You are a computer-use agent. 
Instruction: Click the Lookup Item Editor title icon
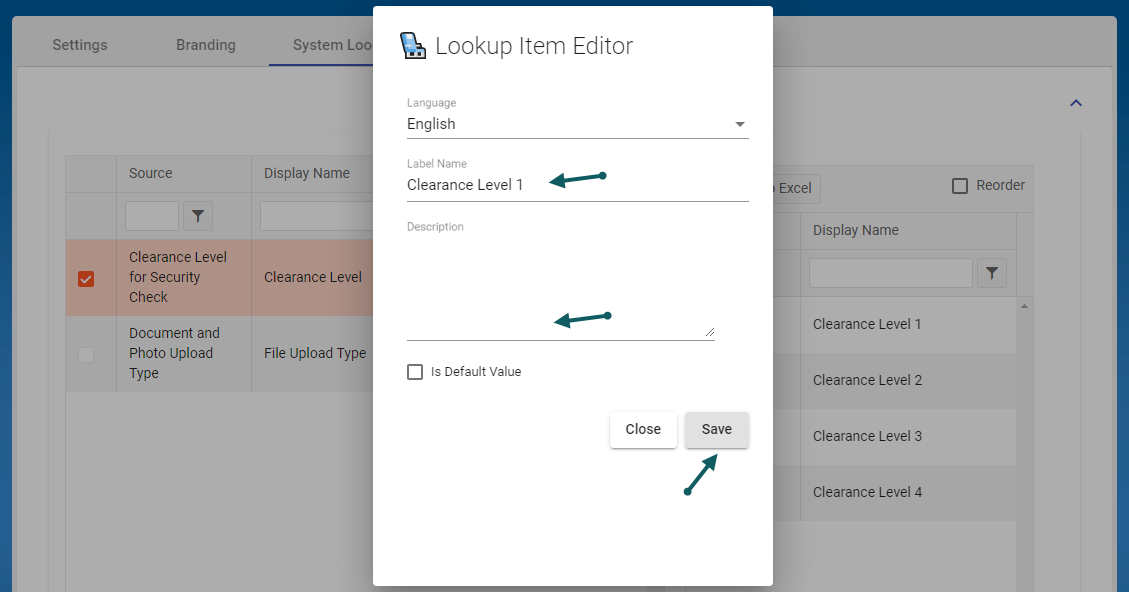point(412,46)
